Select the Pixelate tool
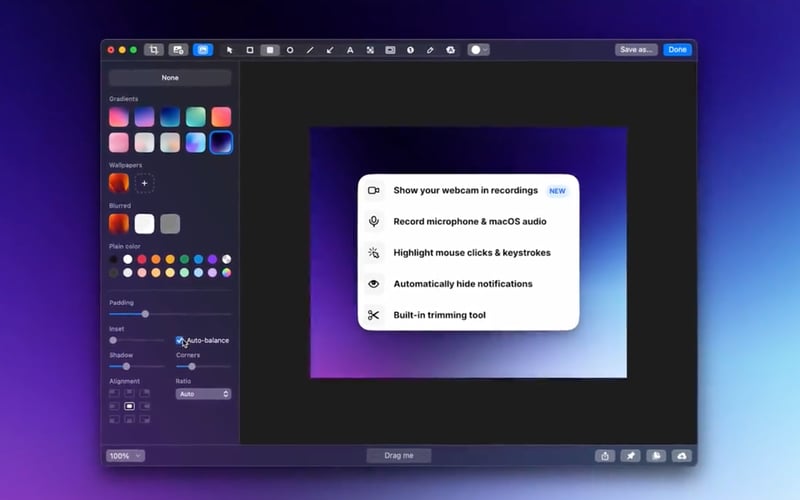This screenshot has width=800, height=500. pyautogui.click(x=370, y=50)
